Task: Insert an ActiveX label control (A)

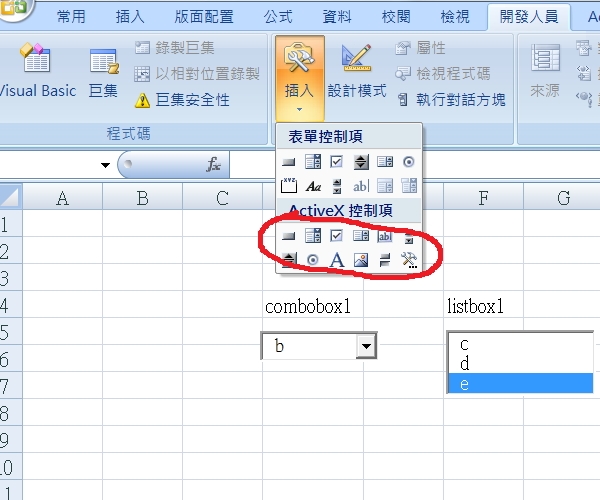Action: [x=337, y=260]
